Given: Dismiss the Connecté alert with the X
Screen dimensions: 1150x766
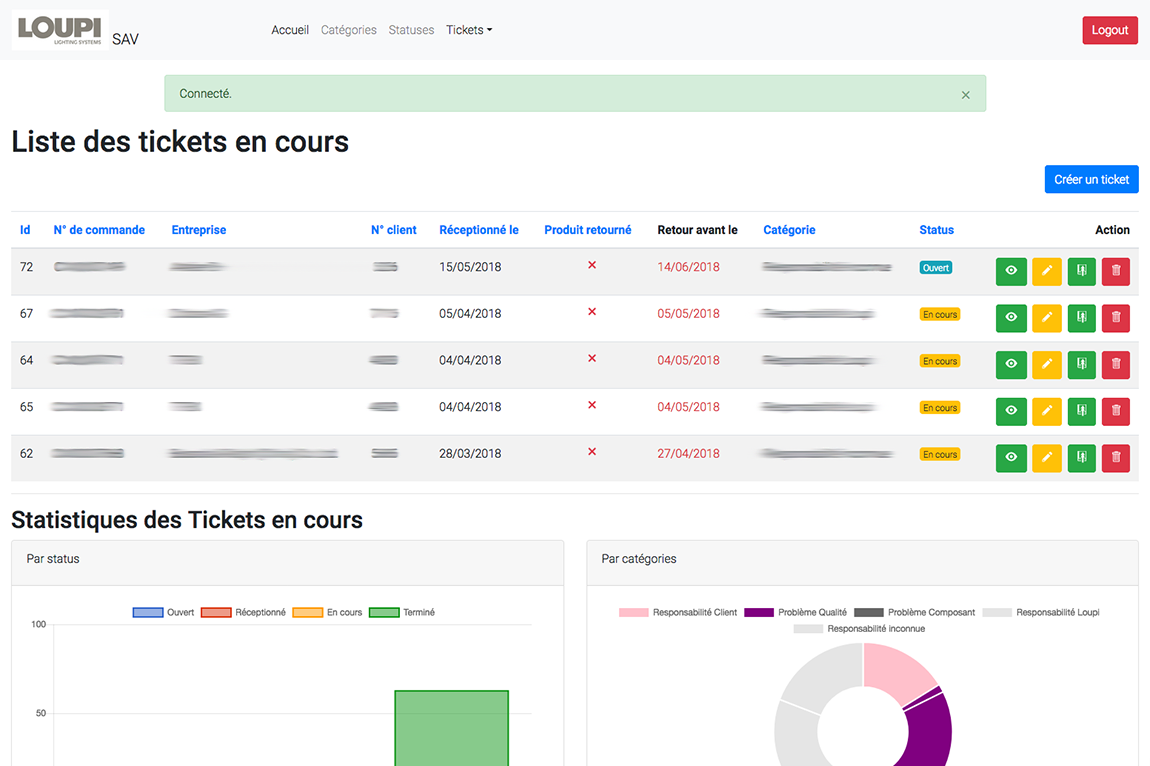Looking at the screenshot, I should (965, 95).
